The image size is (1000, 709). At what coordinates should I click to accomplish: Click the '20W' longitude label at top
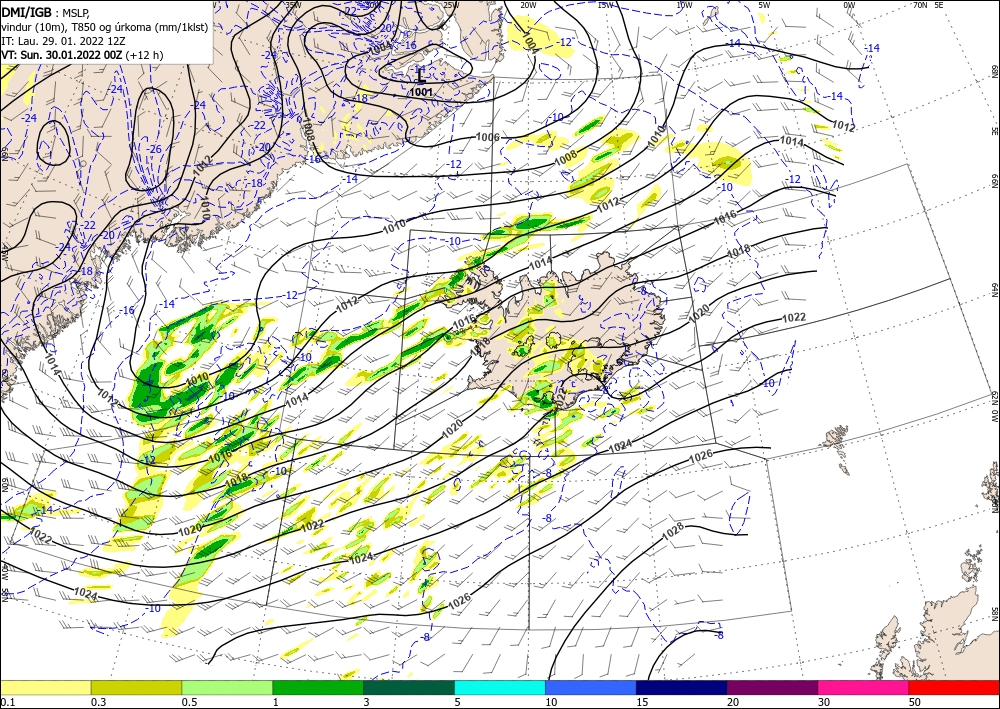[527, 5]
